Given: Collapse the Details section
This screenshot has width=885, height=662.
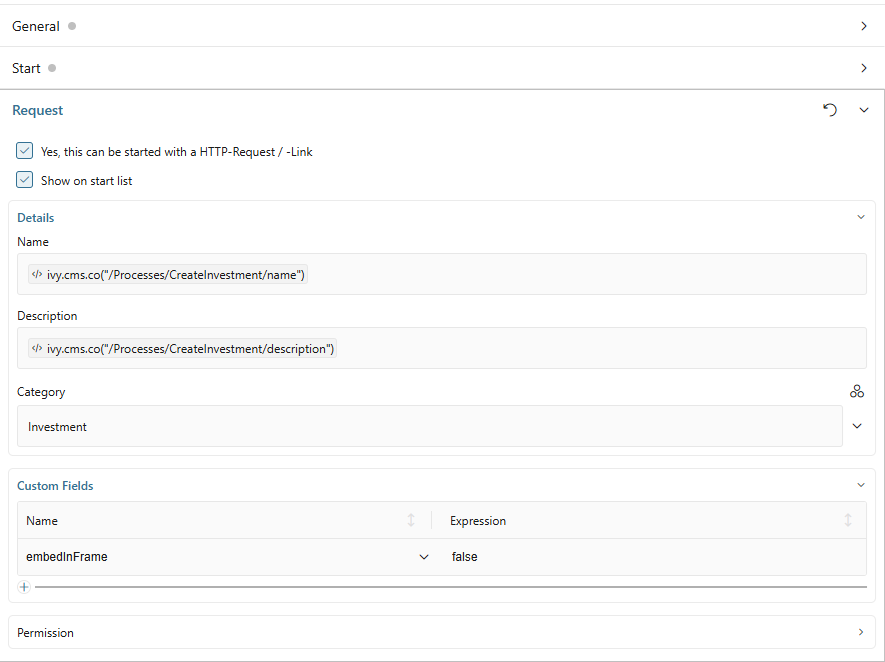Looking at the screenshot, I should point(860,217).
